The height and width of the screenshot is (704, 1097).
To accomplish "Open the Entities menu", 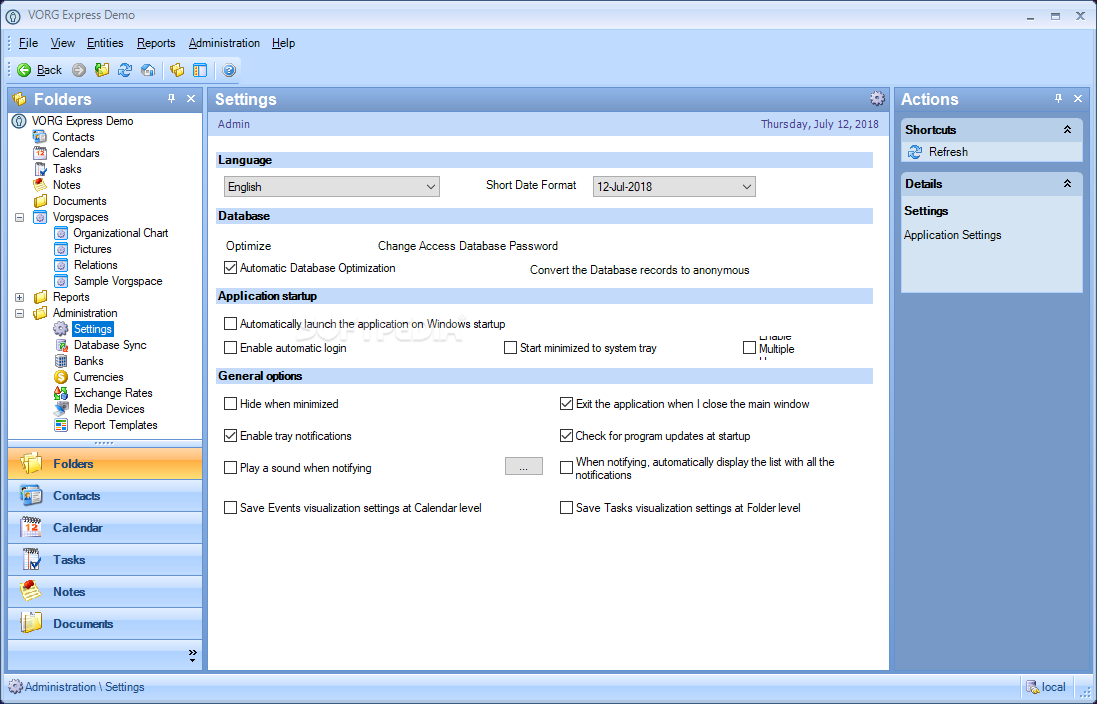I will tap(105, 43).
